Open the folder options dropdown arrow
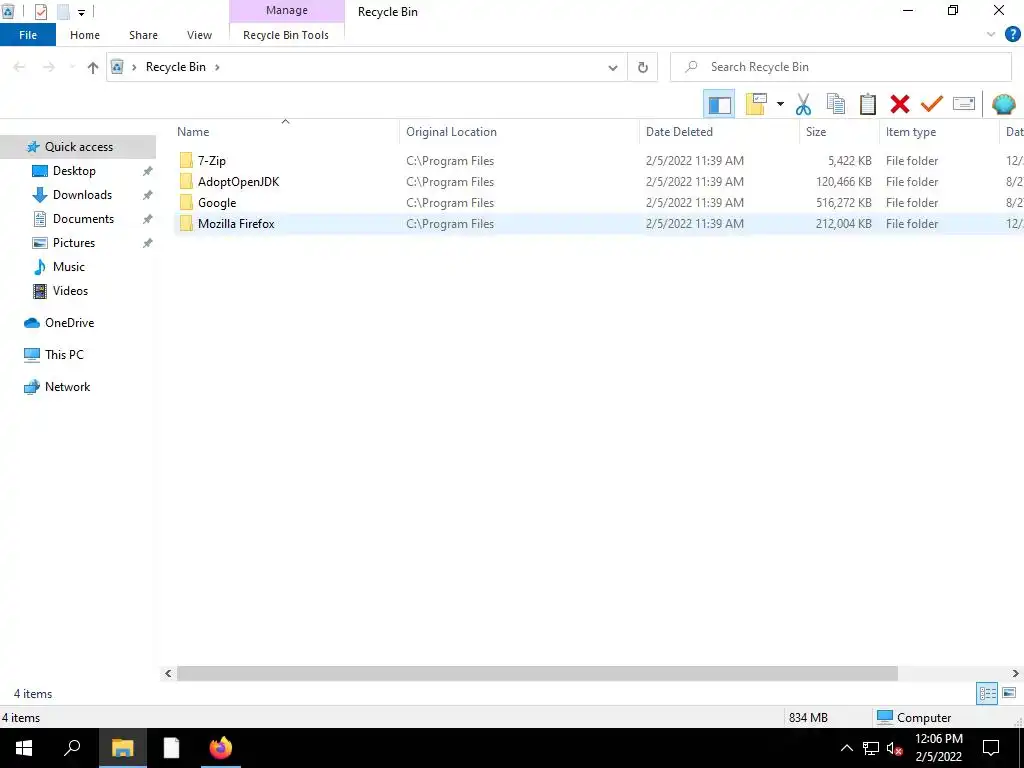This screenshot has width=1024, height=768. 780,104
